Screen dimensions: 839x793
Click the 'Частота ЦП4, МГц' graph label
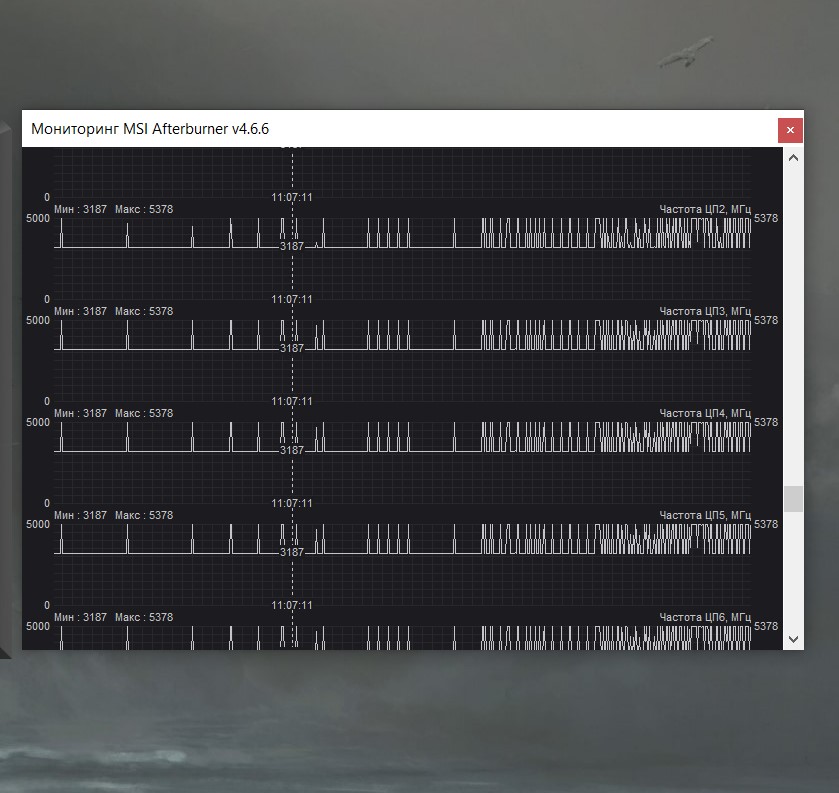coord(705,413)
